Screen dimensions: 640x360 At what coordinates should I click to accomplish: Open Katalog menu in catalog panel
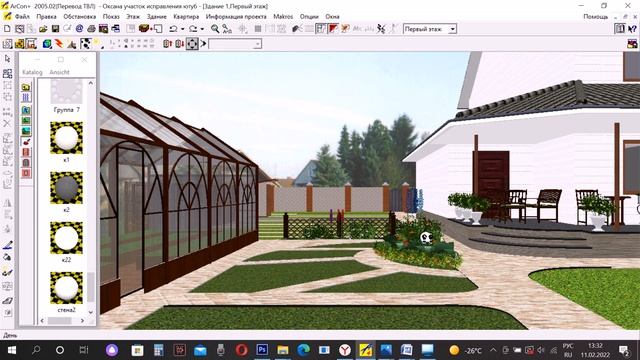pos(32,72)
